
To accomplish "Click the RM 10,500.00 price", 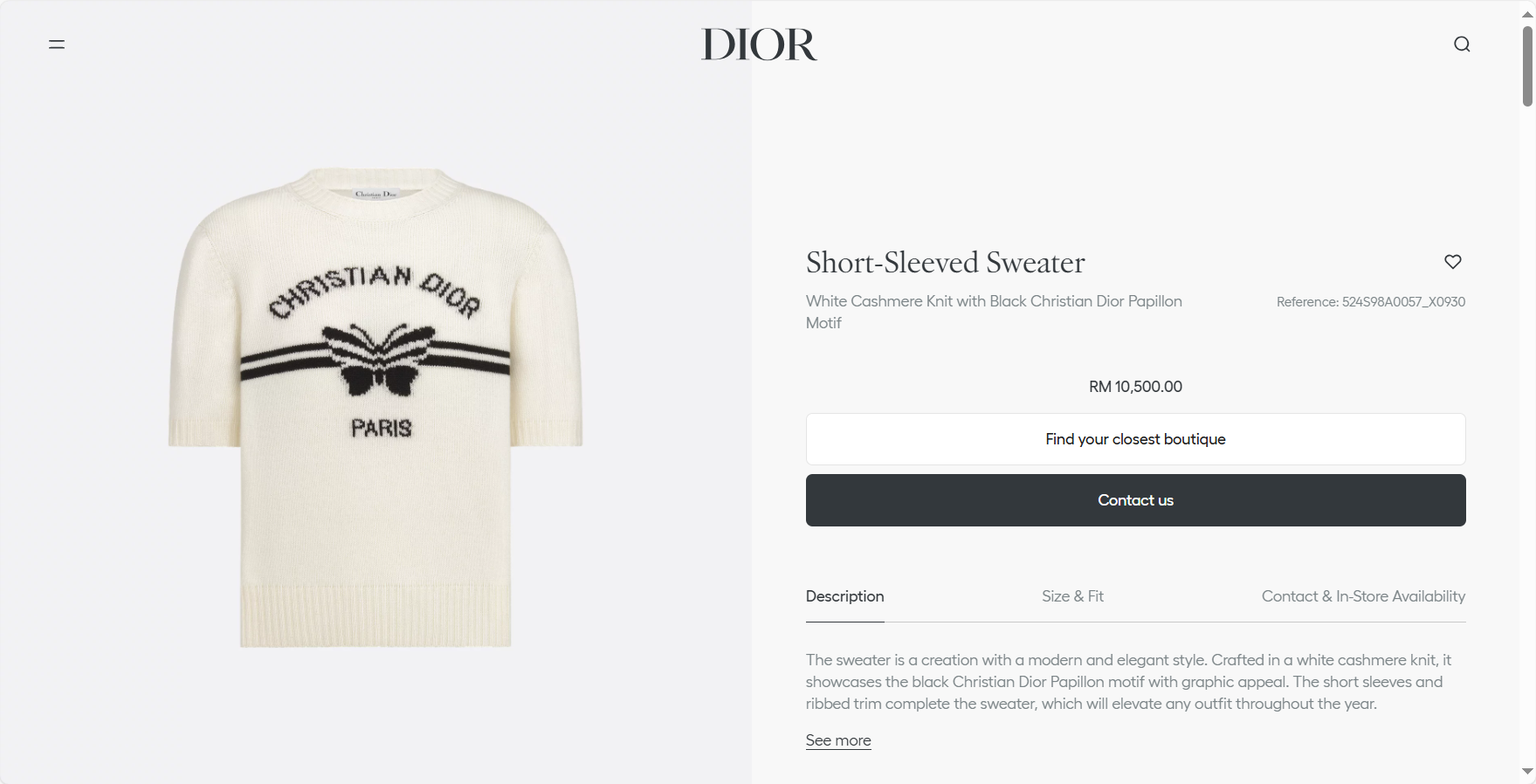I will click(1135, 387).
